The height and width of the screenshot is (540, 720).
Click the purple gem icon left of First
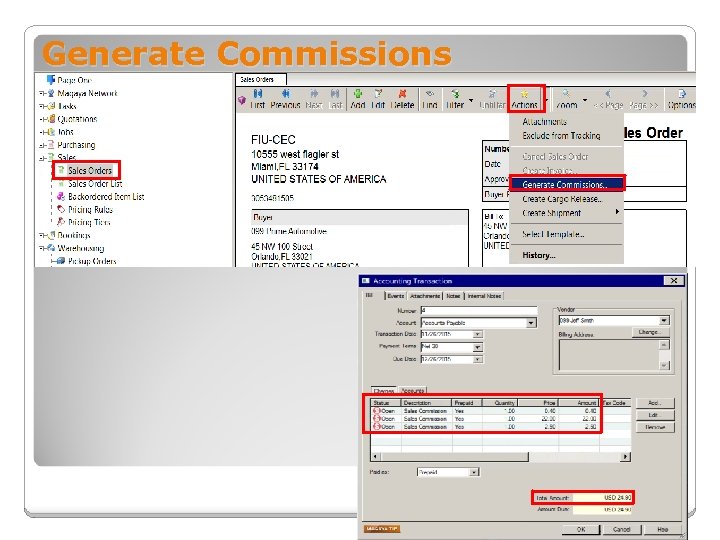tap(242, 100)
